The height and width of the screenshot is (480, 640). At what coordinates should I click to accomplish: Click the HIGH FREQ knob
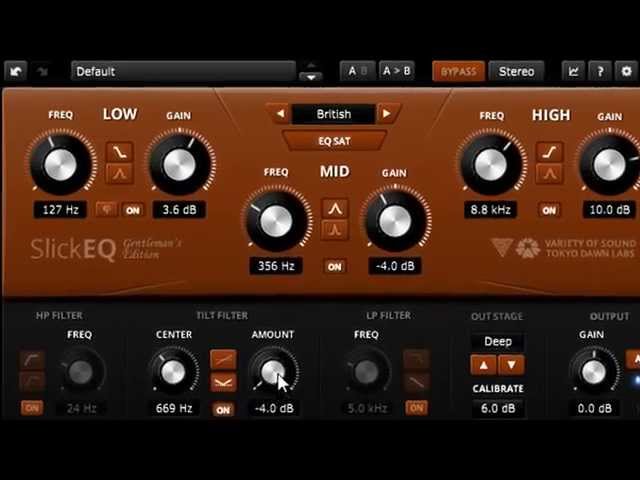[491, 164]
